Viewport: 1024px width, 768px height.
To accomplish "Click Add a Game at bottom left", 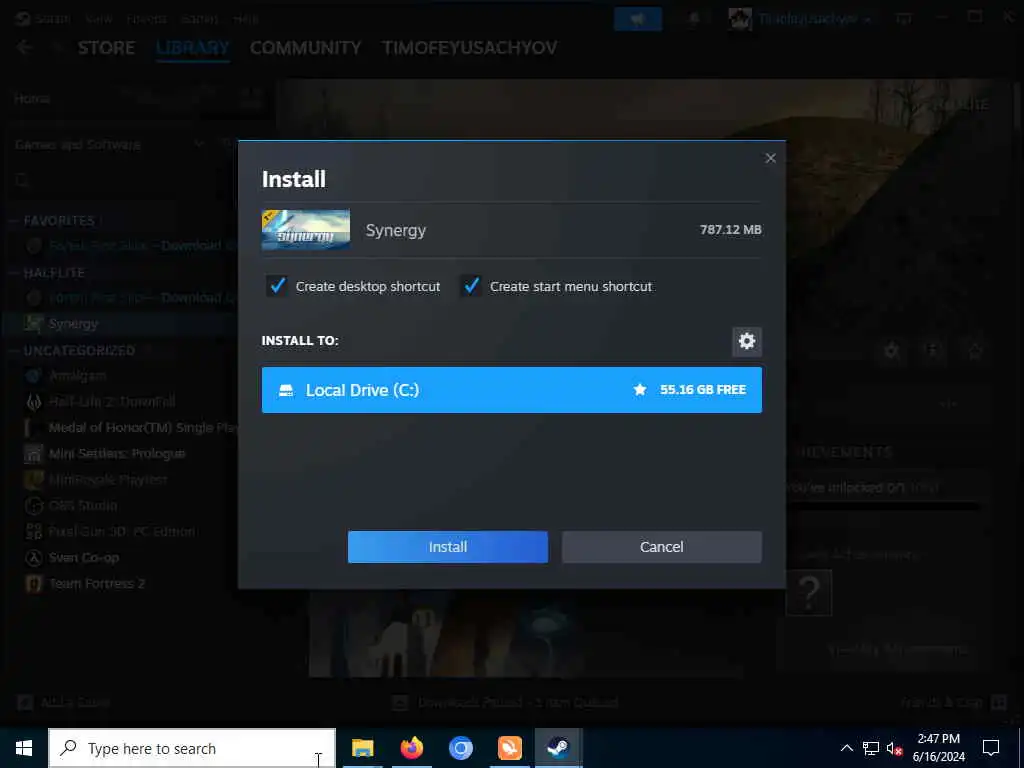I will click(x=63, y=703).
